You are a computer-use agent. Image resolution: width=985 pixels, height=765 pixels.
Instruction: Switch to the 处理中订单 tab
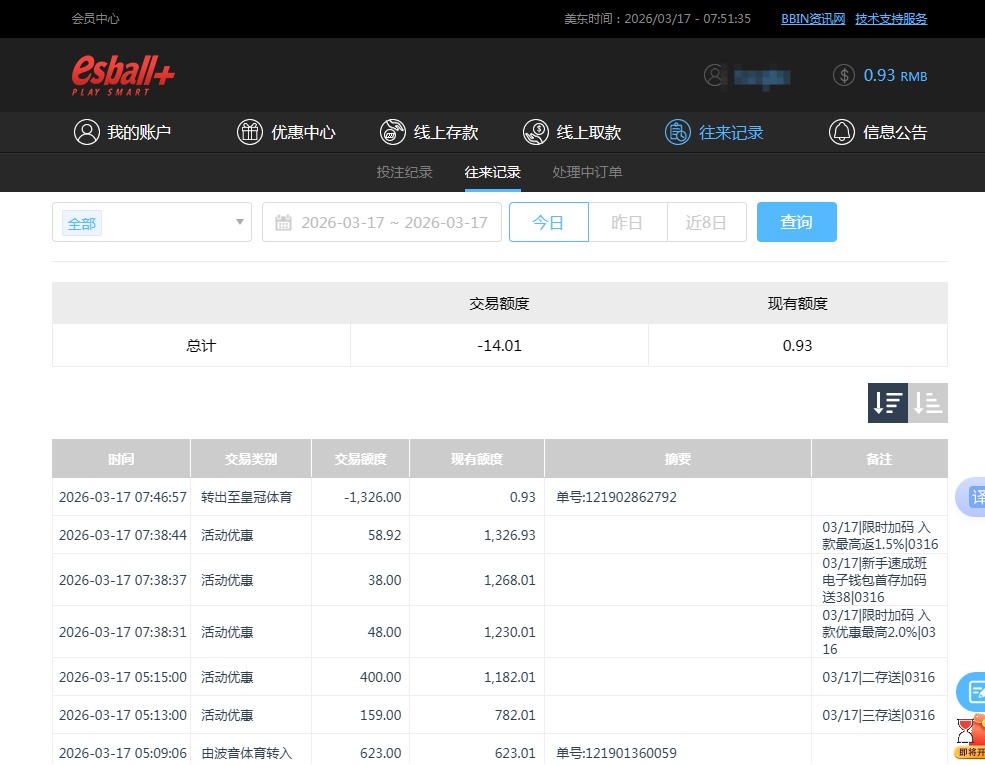click(587, 172)
